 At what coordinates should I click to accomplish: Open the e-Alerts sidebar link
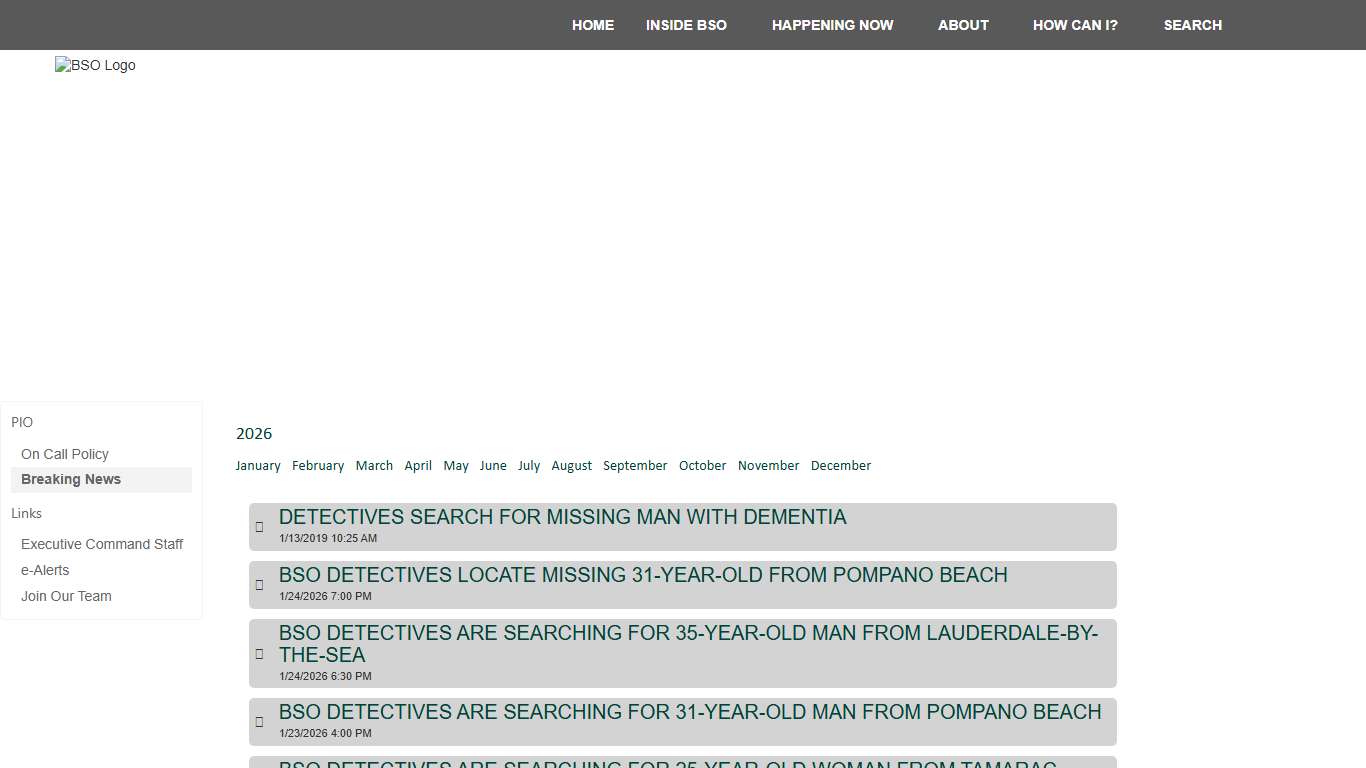[x=45, y=570]
